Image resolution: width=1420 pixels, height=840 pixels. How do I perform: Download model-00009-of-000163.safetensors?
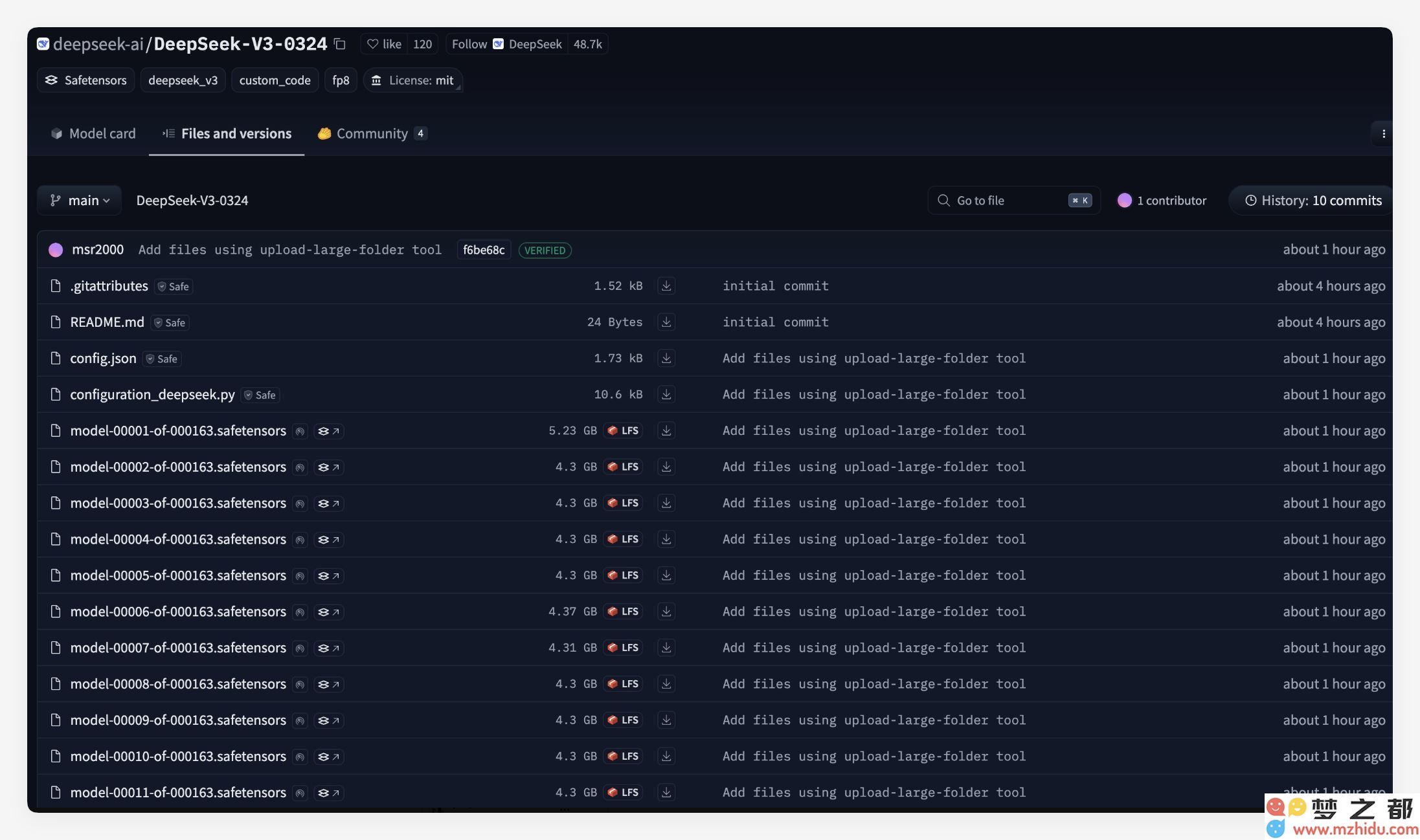coord(666,721)
